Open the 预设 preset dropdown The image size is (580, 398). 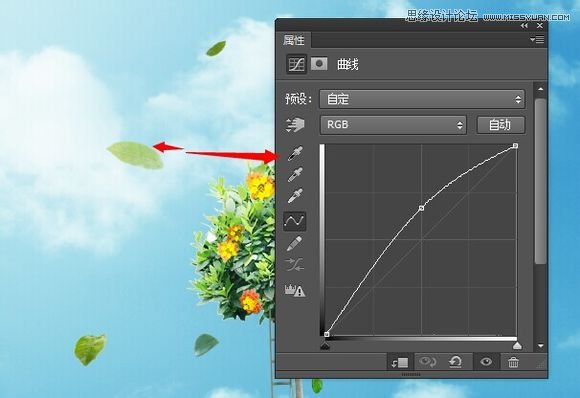click(422, 99)
